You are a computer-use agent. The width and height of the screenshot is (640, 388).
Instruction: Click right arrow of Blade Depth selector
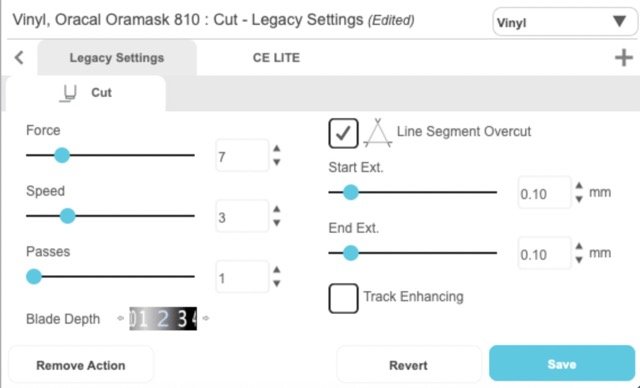pyautogui.click(x=206, y=318)
